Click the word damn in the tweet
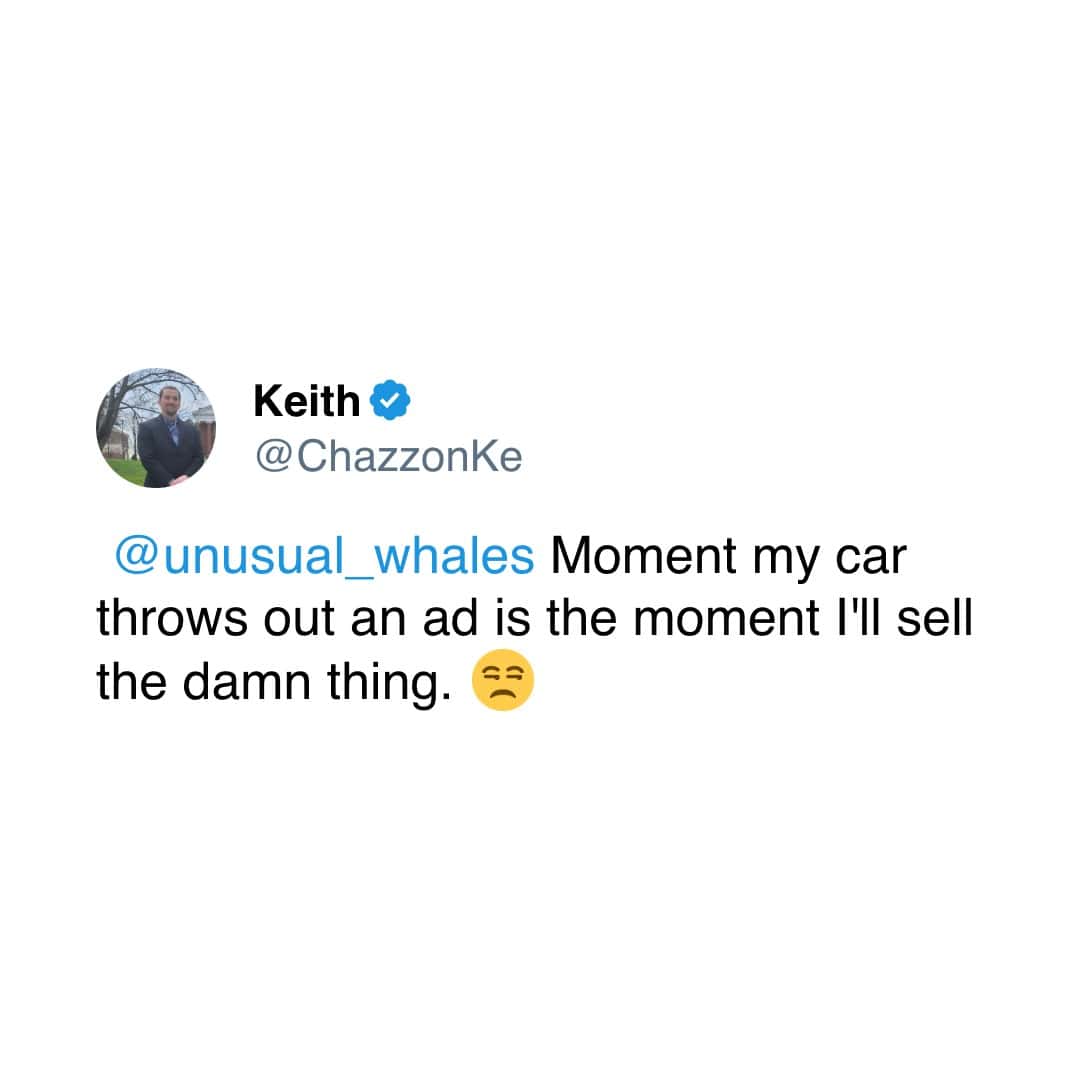This screenshot has width=1080, height=1080. (x=247, y=681)
